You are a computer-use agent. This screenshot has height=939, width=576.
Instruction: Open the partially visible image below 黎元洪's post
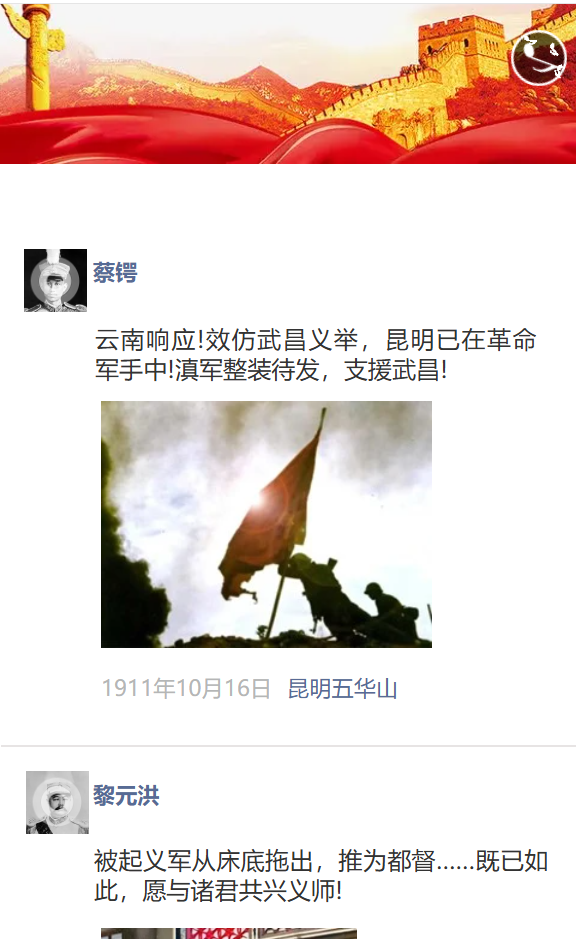(x=229, y=934)
